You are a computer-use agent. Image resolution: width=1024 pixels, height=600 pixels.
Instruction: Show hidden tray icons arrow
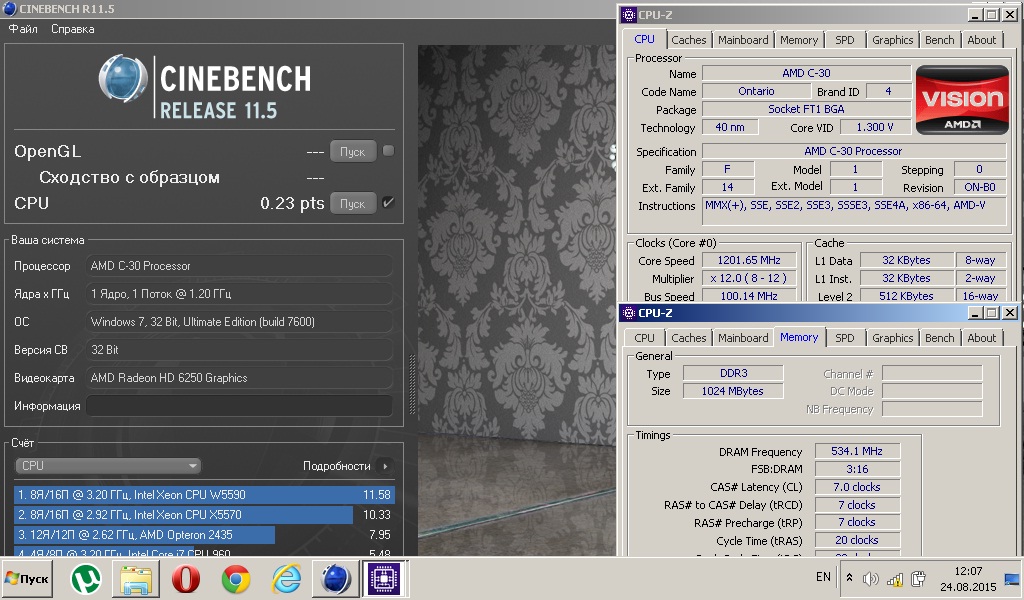(x=849, y=578)
